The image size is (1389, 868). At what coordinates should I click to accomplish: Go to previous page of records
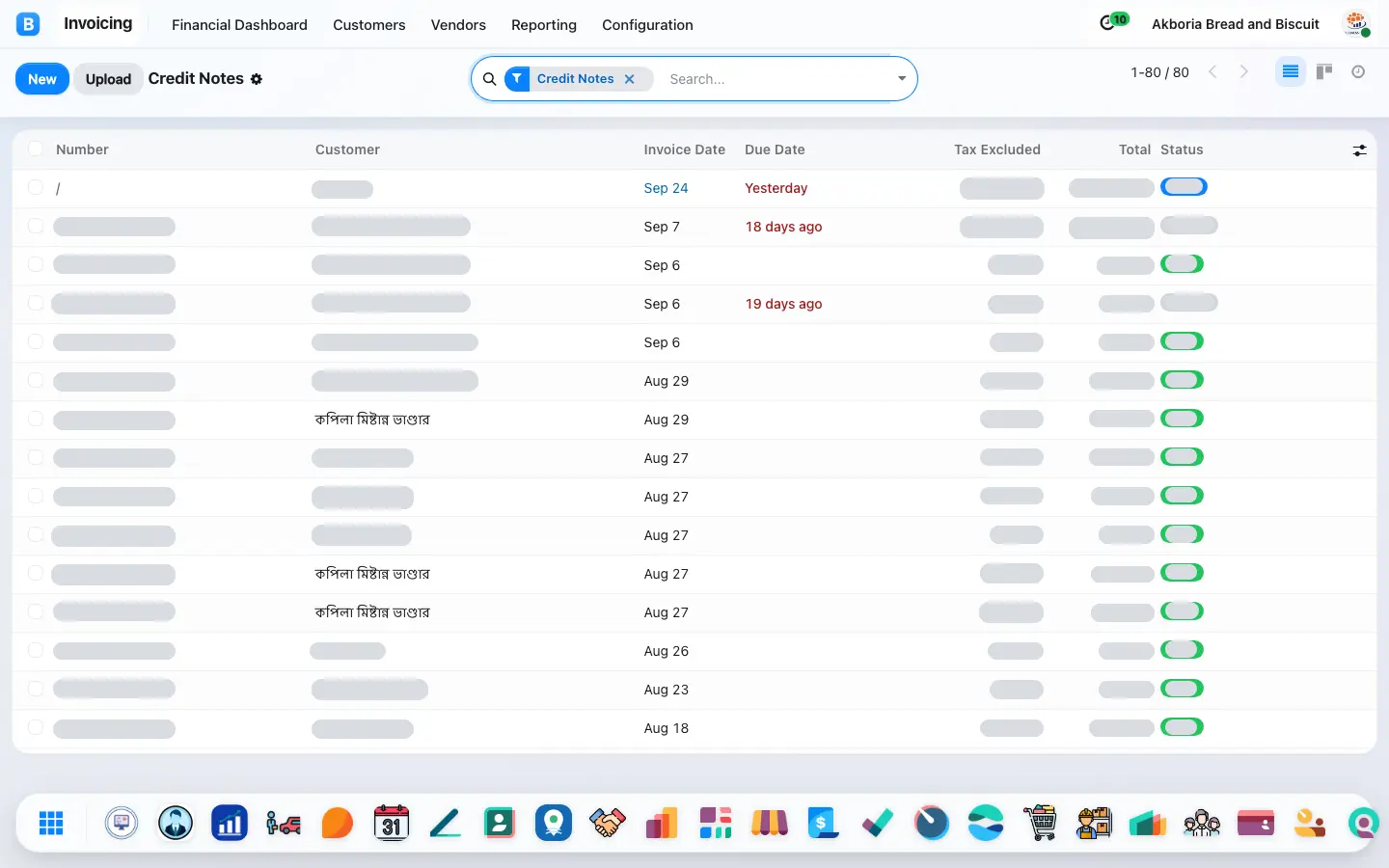click(x=1213, y=72)
